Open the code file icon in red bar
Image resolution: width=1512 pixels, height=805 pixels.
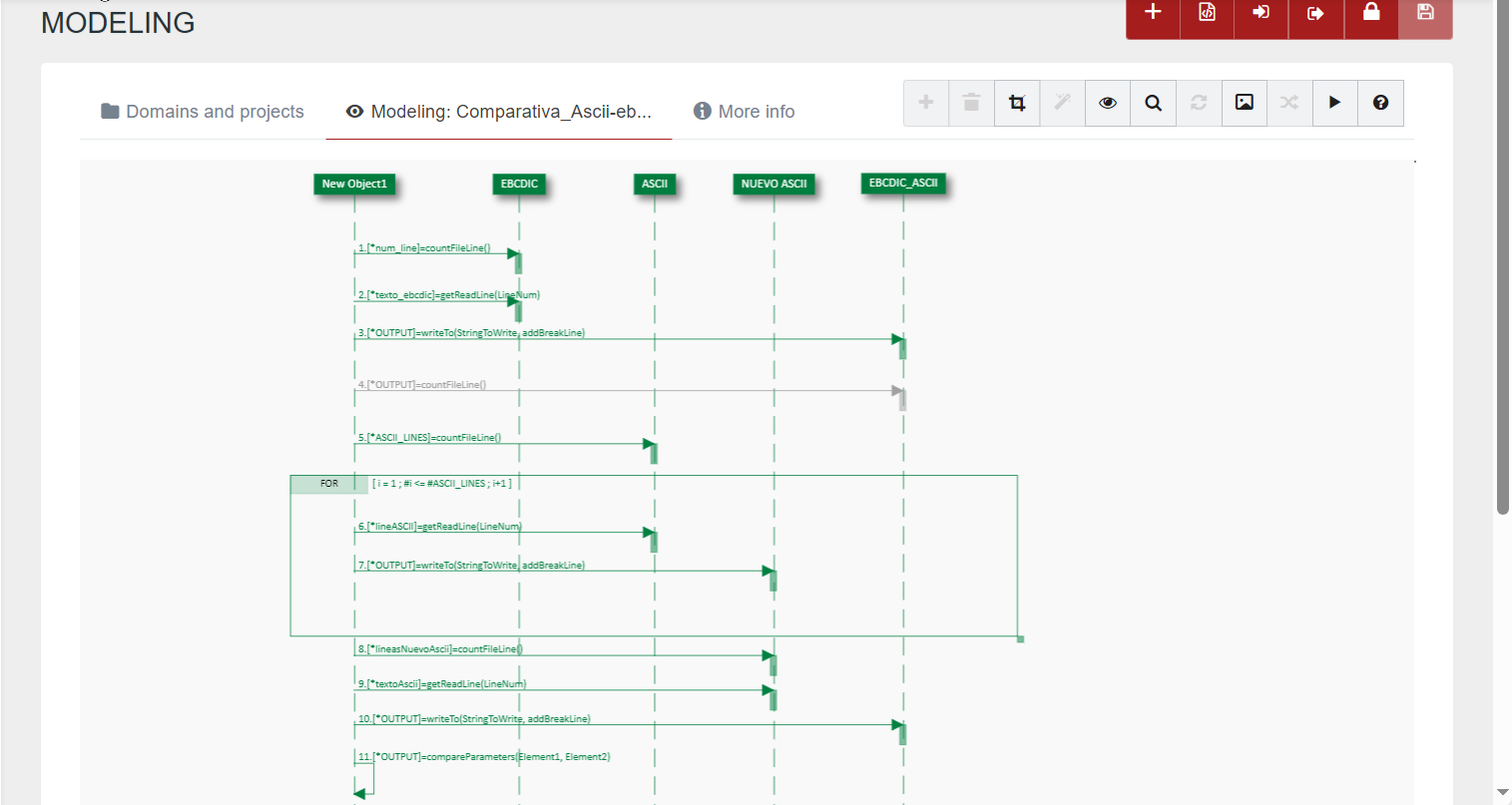(x=1207, y=13)
